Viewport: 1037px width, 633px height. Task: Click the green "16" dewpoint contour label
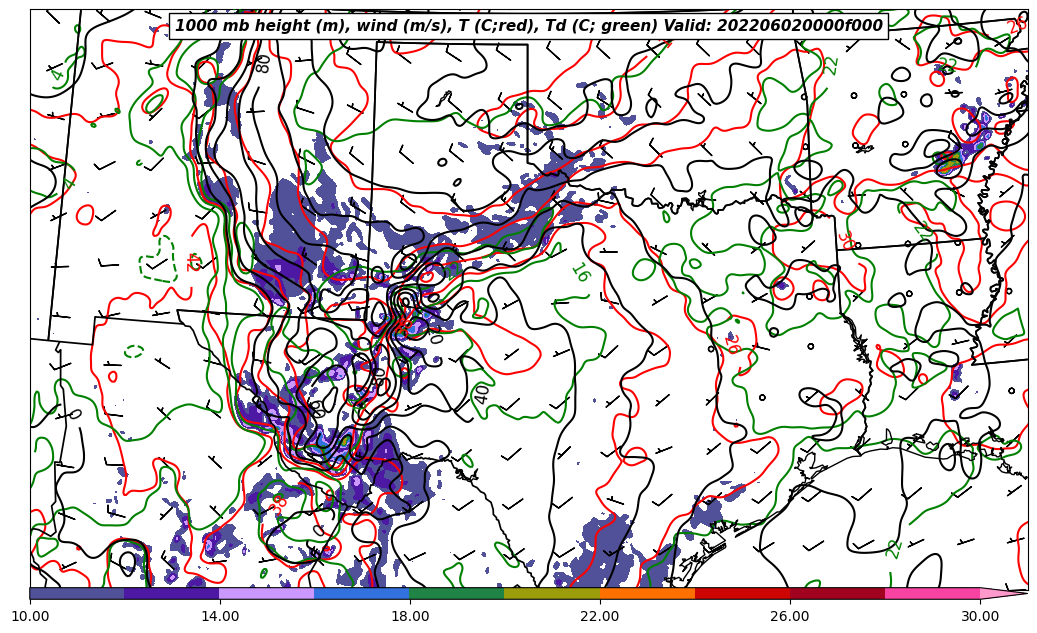coord(580,272)
